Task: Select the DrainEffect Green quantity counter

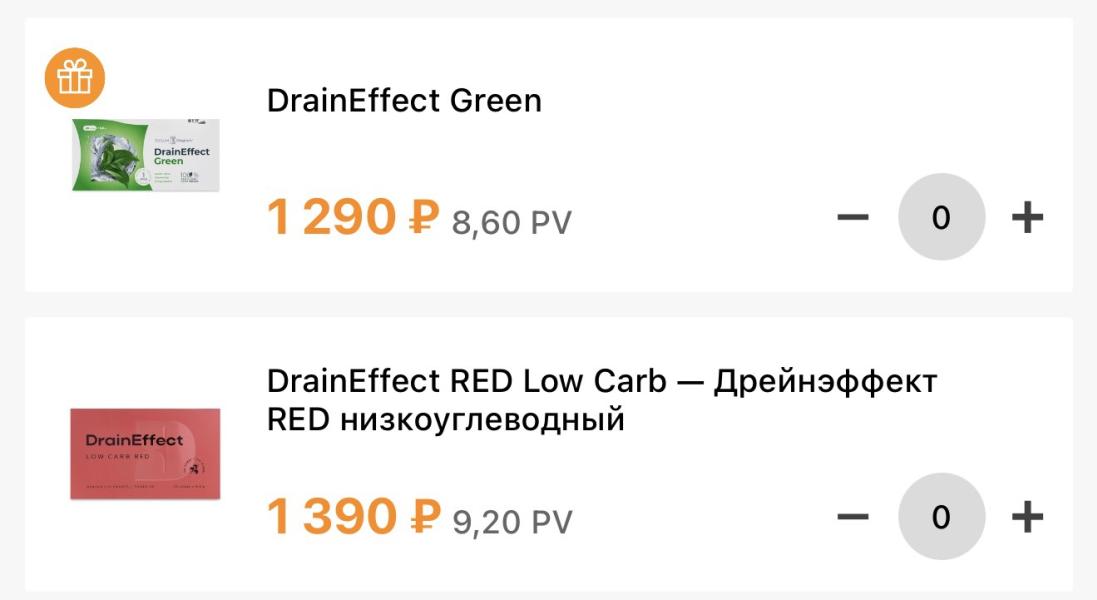Action: coord(942,217)
